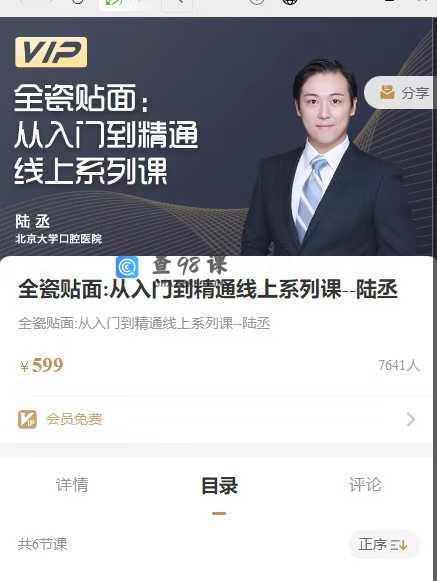This screenshot has height=581, width=437.
Task: Click the bold course title 全瓷贴面 heading
Action: pos(208,290)
